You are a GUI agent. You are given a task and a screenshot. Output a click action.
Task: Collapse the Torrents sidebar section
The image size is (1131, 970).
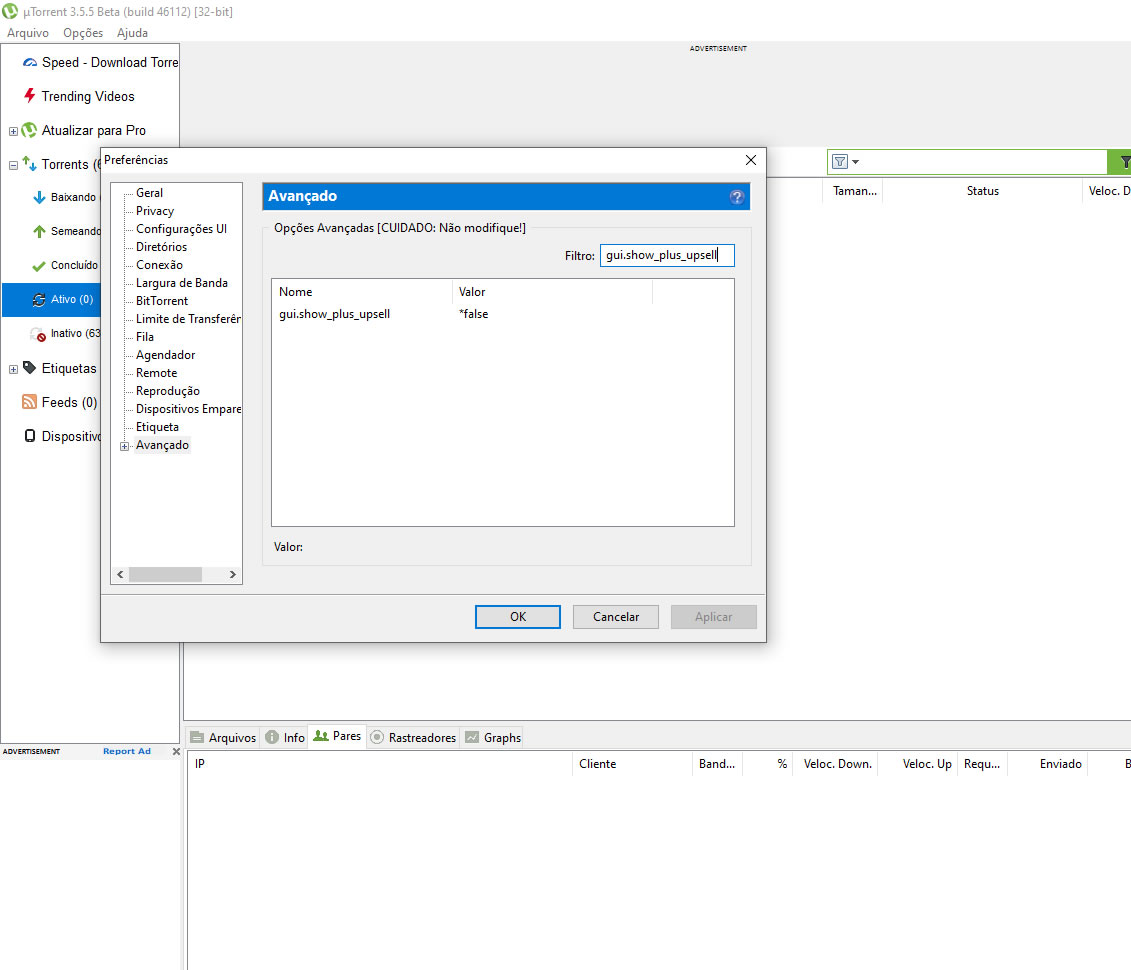[13, 165]
